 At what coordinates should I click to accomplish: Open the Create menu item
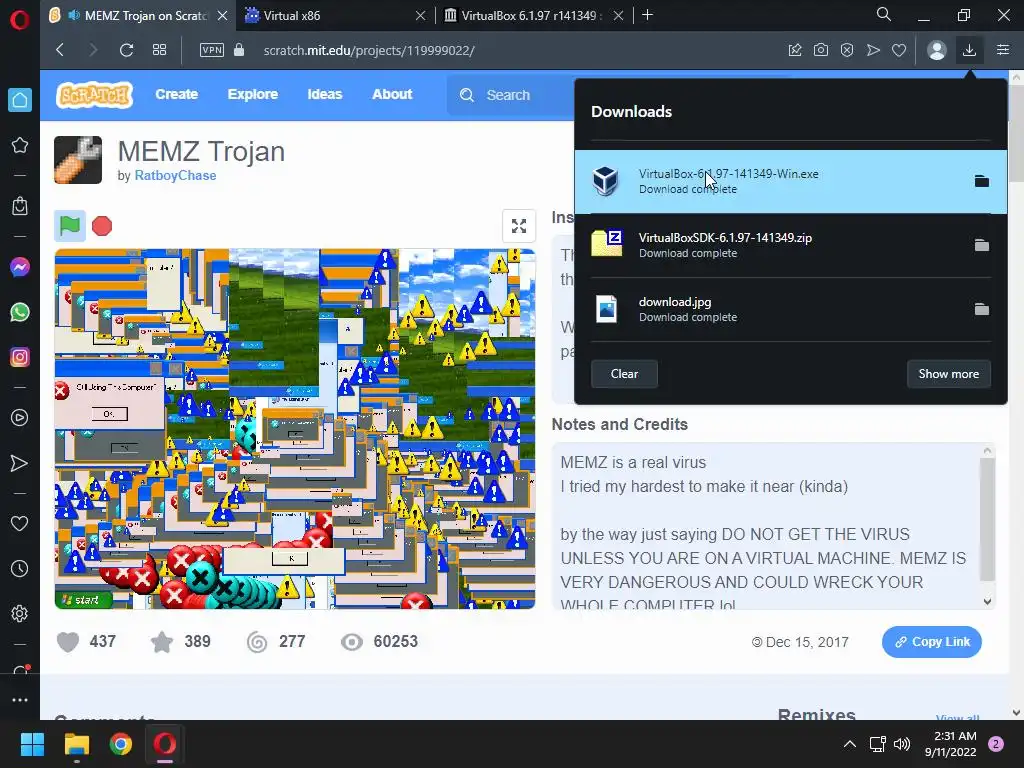click(x=176, y=94)
